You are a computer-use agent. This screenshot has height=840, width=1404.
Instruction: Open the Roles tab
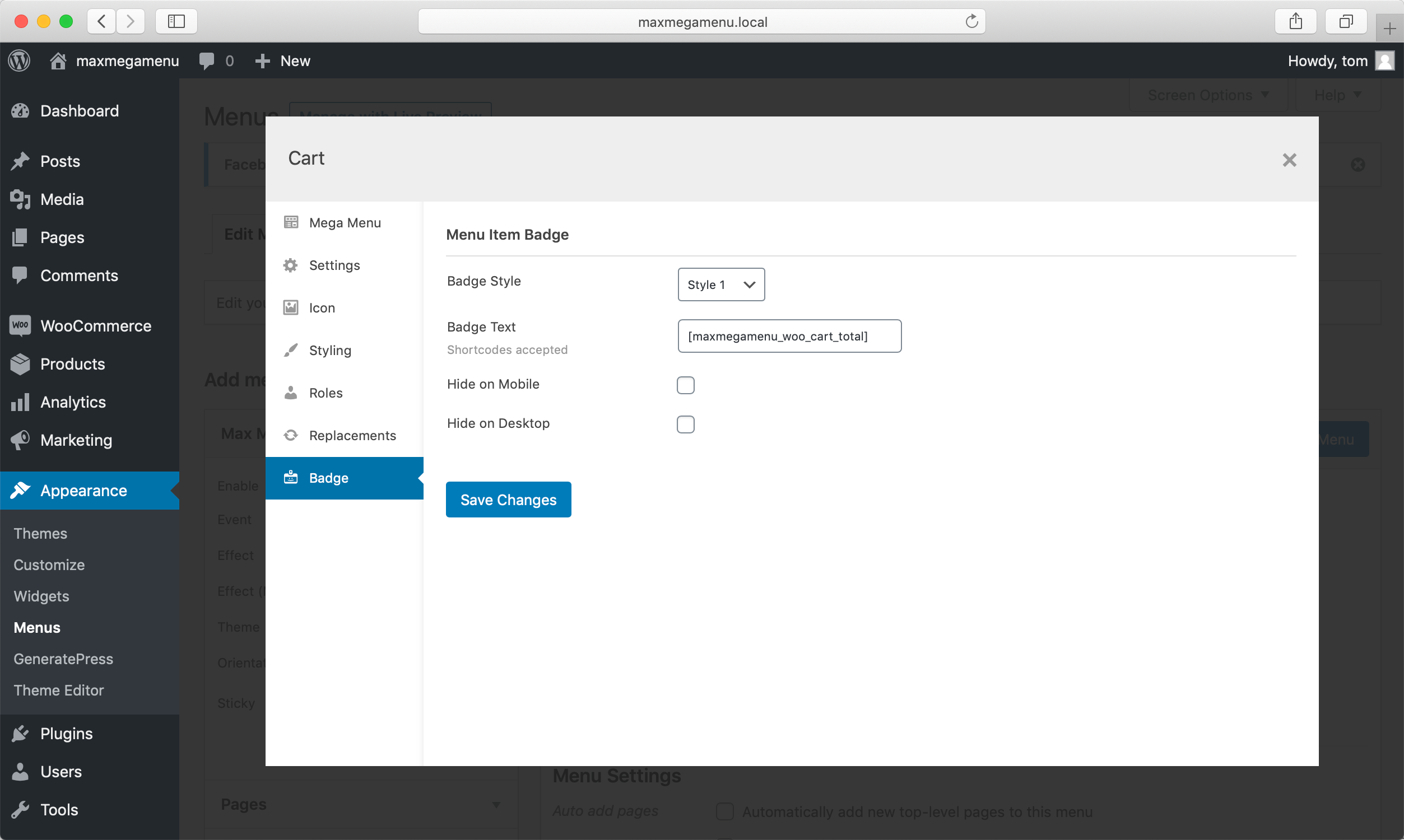coord(326,393)
